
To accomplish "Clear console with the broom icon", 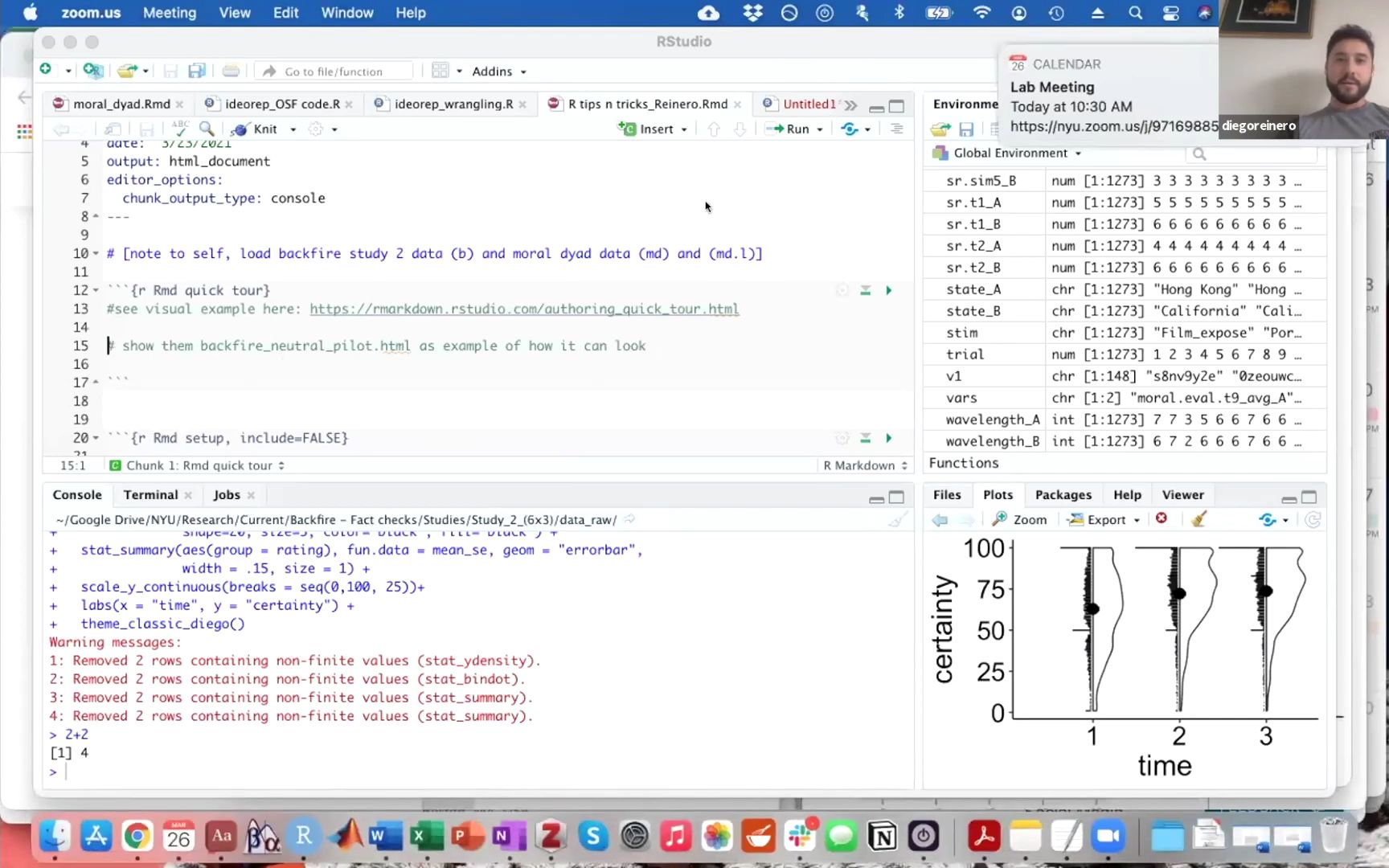I will [x=897, y=520].
